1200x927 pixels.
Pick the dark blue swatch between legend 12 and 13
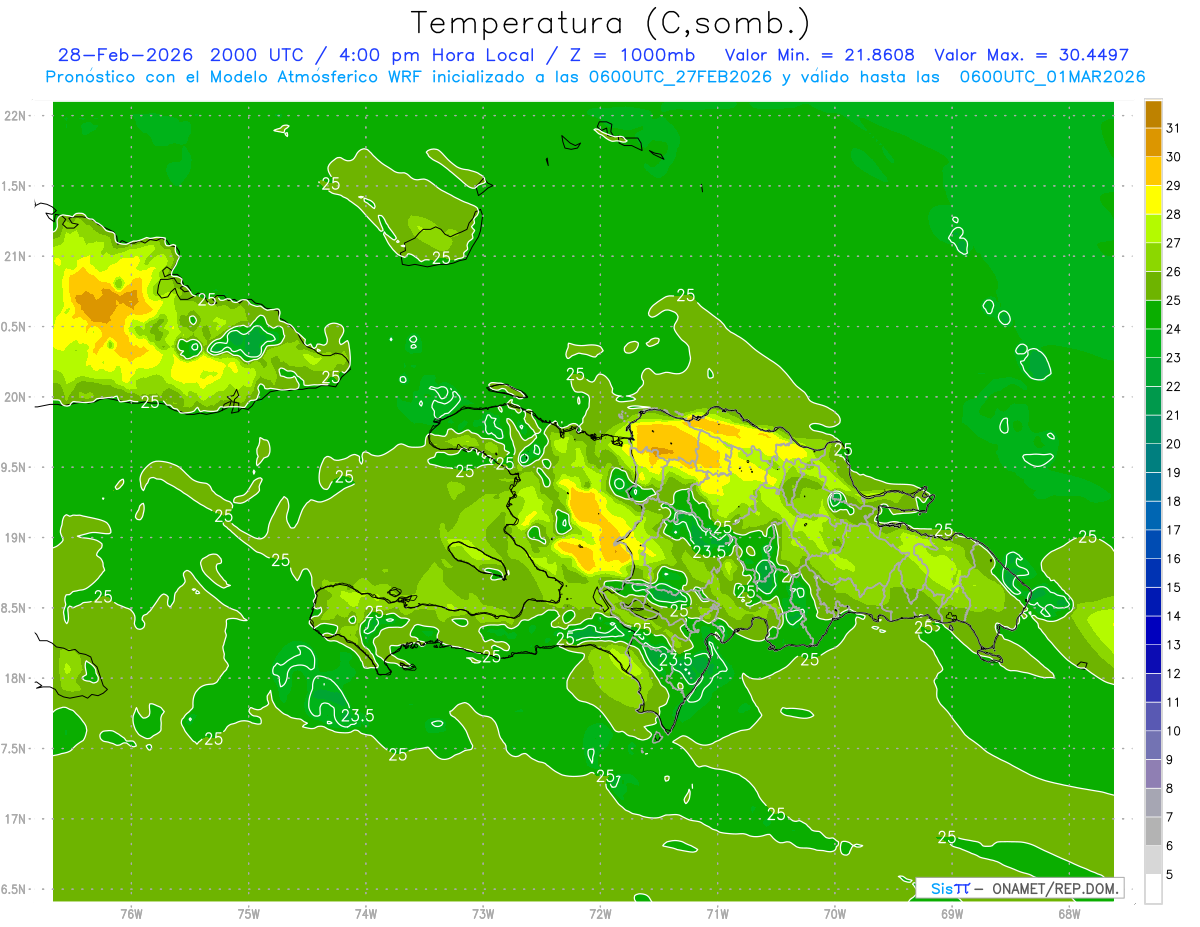1153,658
